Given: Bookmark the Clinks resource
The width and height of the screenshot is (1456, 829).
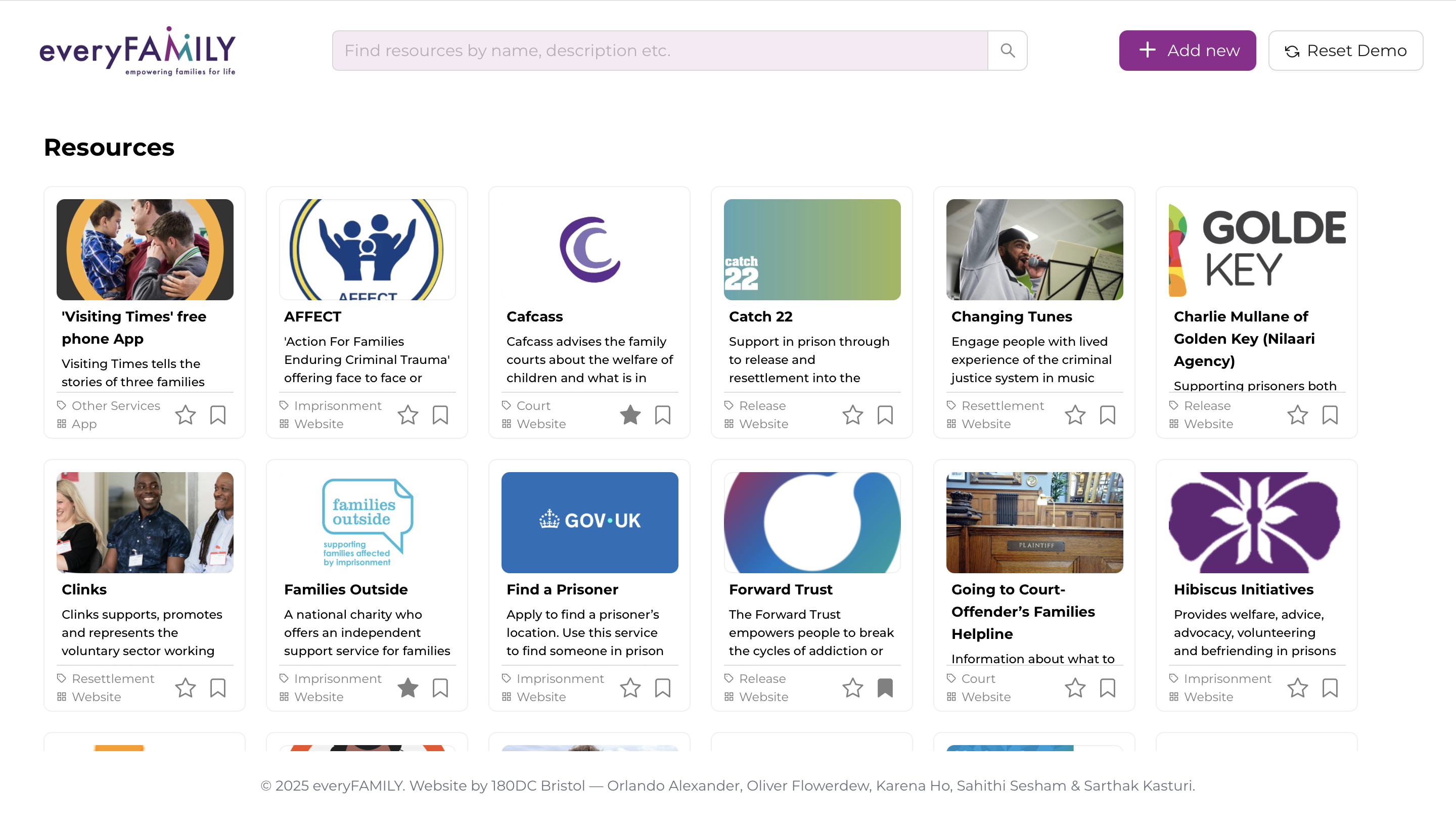Looking at the screenshot, I should coord(217,688).
